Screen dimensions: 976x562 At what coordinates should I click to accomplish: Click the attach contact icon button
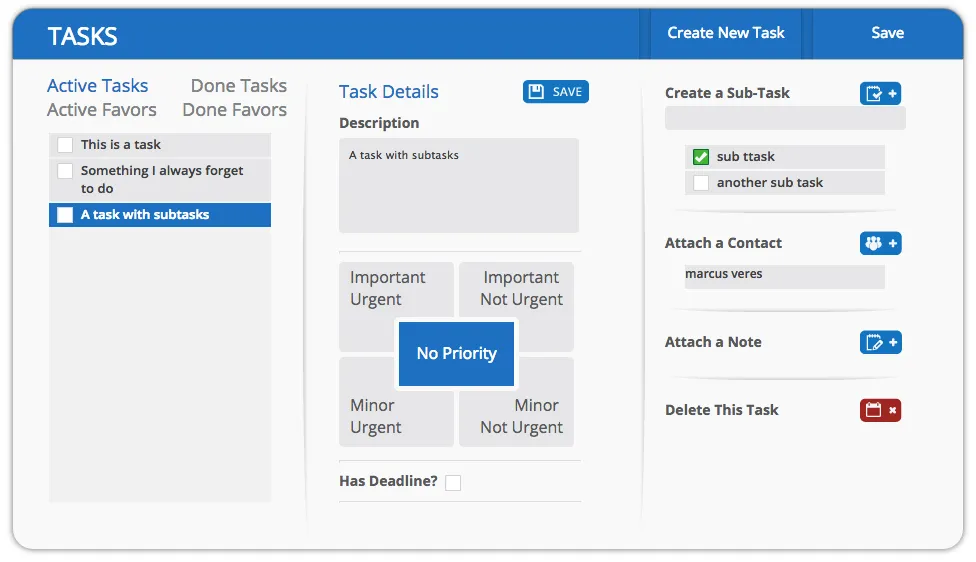click(x=880, y=243)
